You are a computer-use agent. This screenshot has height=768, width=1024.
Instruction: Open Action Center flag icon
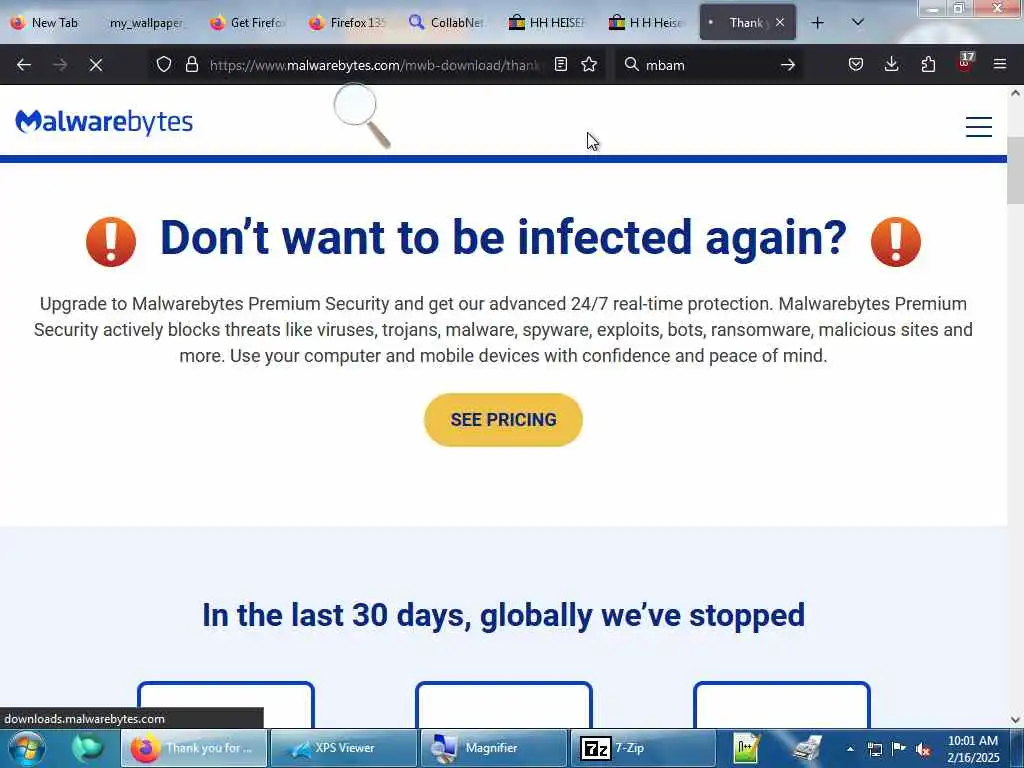899,749
